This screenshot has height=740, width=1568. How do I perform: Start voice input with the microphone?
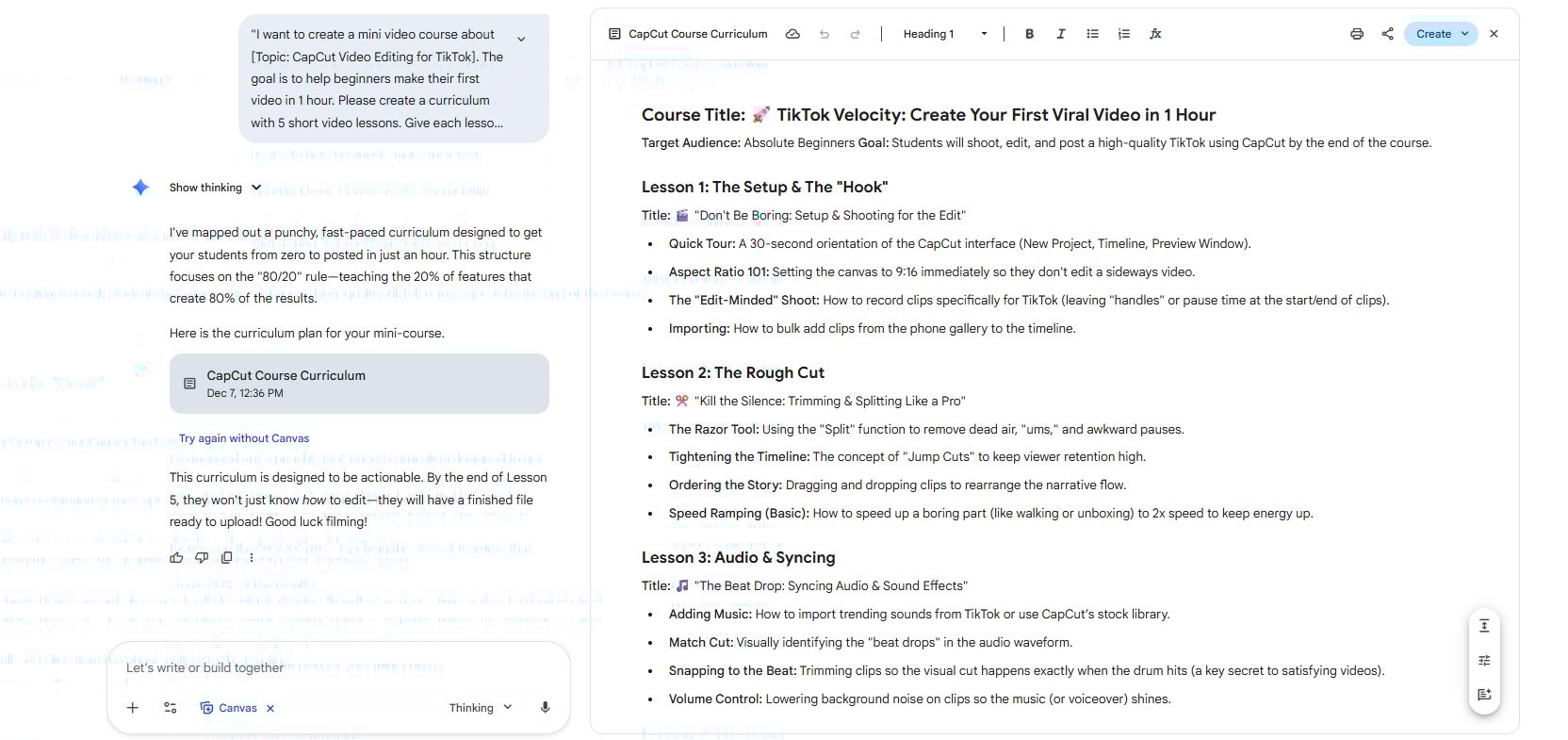(x=545, y=708)
